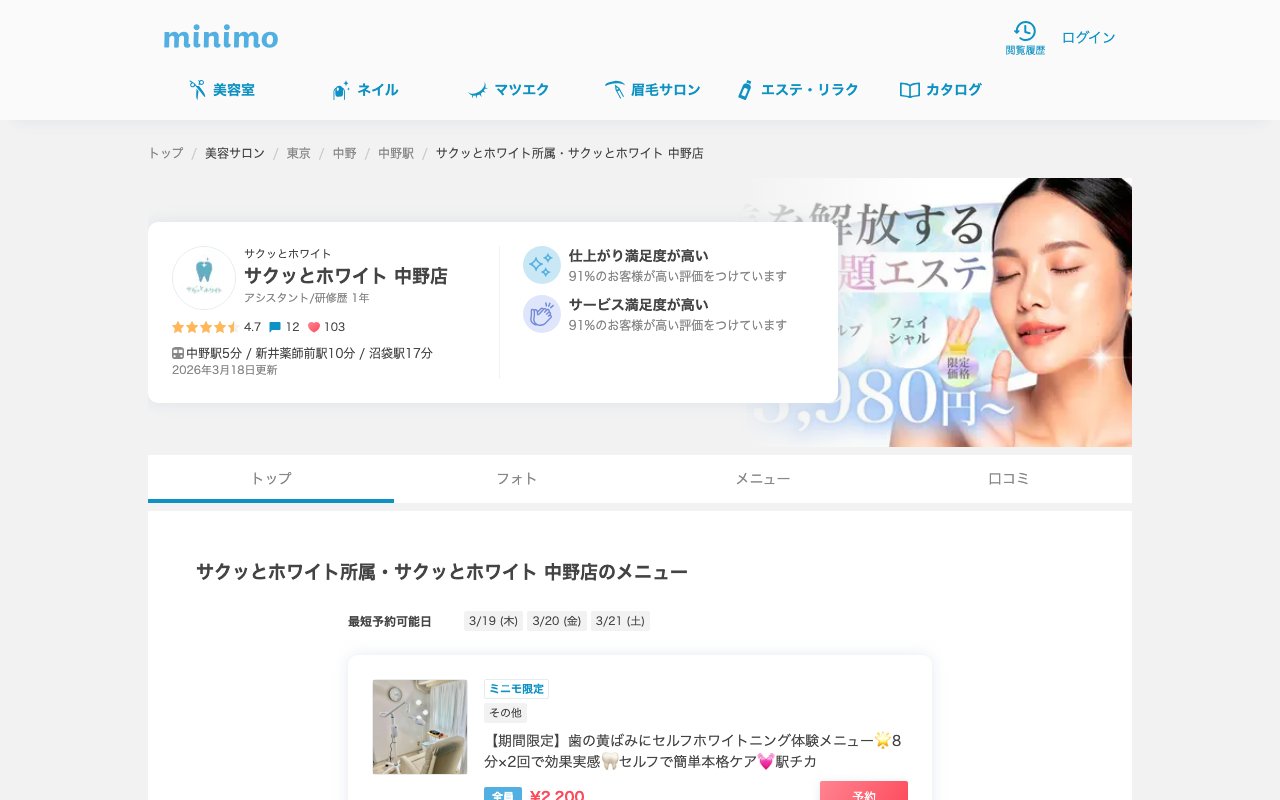Click the eyelash icon for マツエク
Viewport: 1280px width, 800px height.
(x=478, y=90)
